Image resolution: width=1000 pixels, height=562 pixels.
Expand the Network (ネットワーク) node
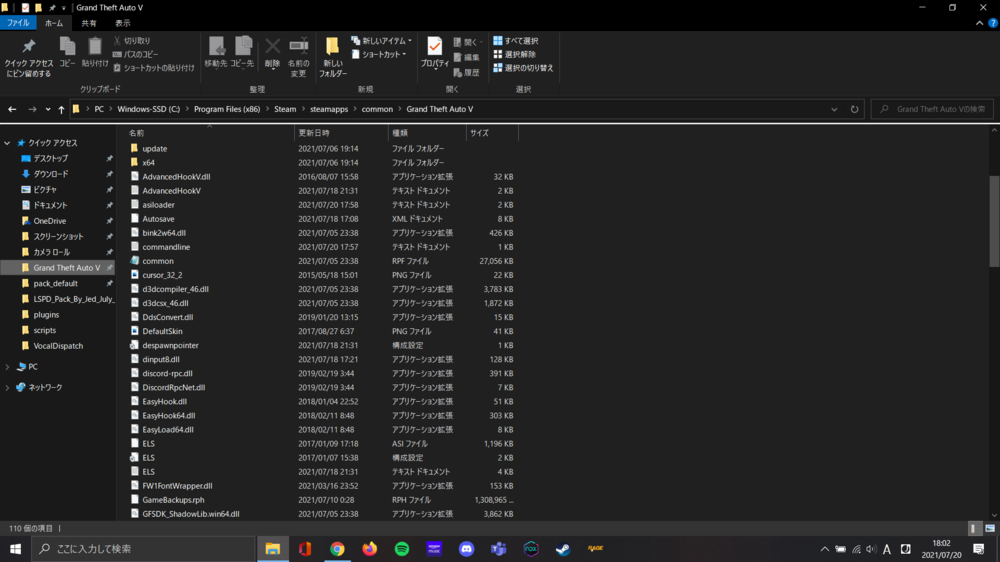(7, 387)
